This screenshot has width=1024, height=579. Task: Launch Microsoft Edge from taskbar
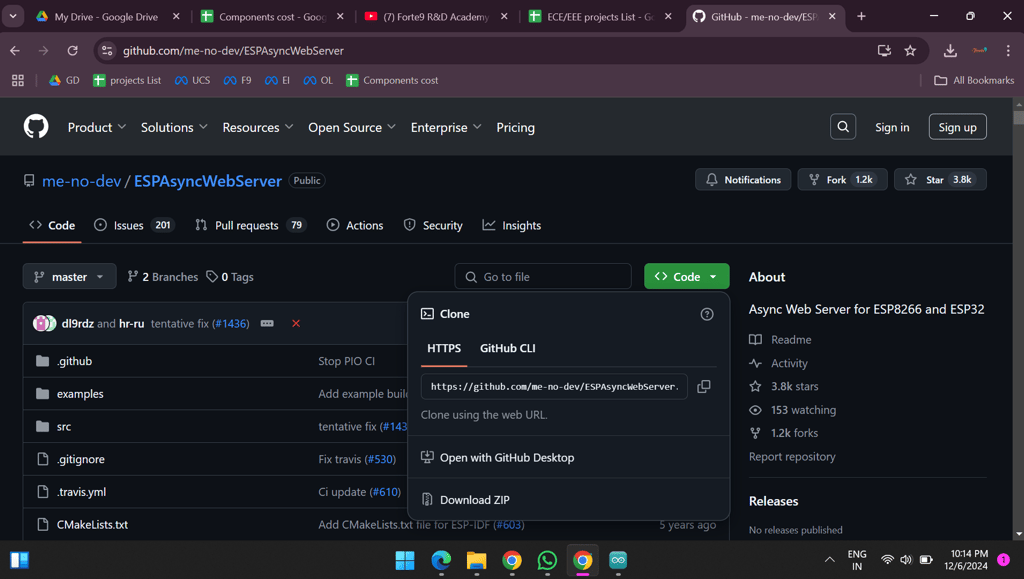[441, 560]
